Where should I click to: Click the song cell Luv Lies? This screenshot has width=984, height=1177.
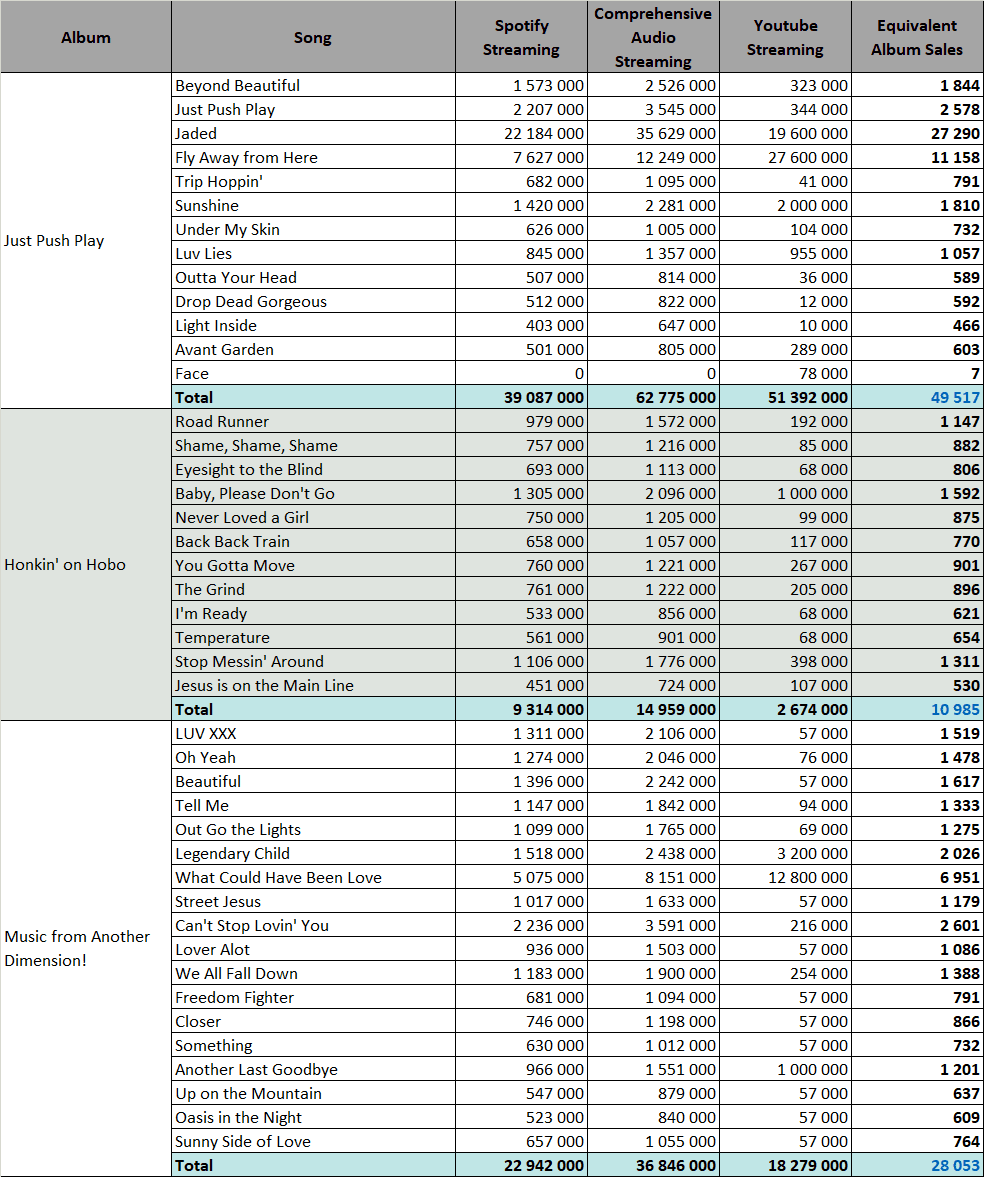click(313, 254)
